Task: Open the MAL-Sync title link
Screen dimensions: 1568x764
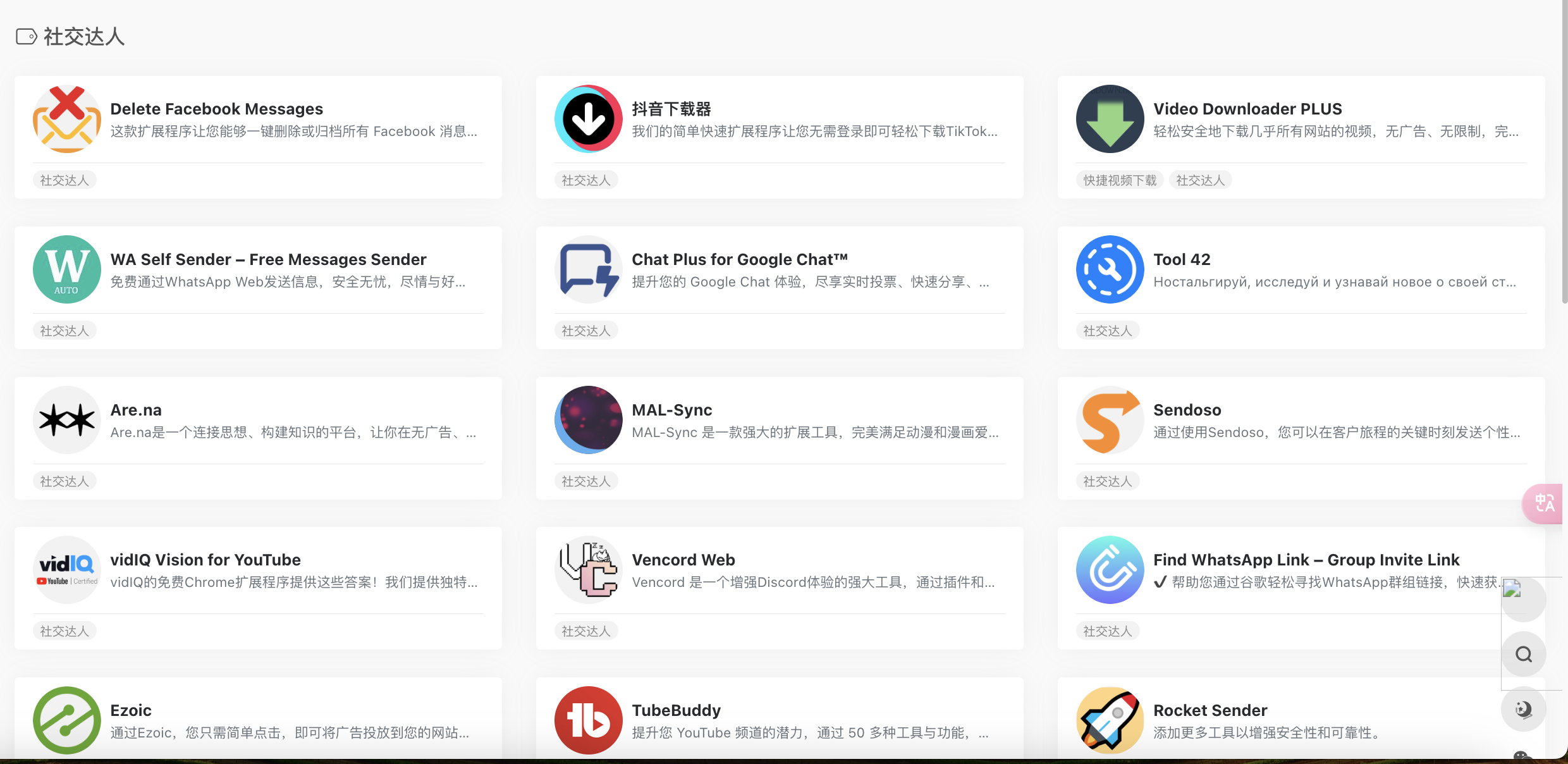Action: click(x=672, y=410)
